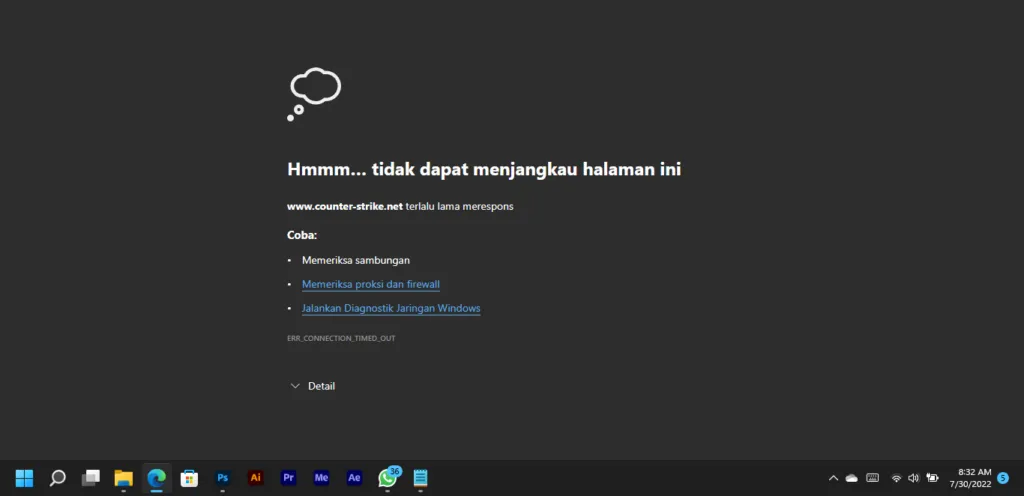
Task: Open taskbar Search magnifier
Action: (57, 478)
